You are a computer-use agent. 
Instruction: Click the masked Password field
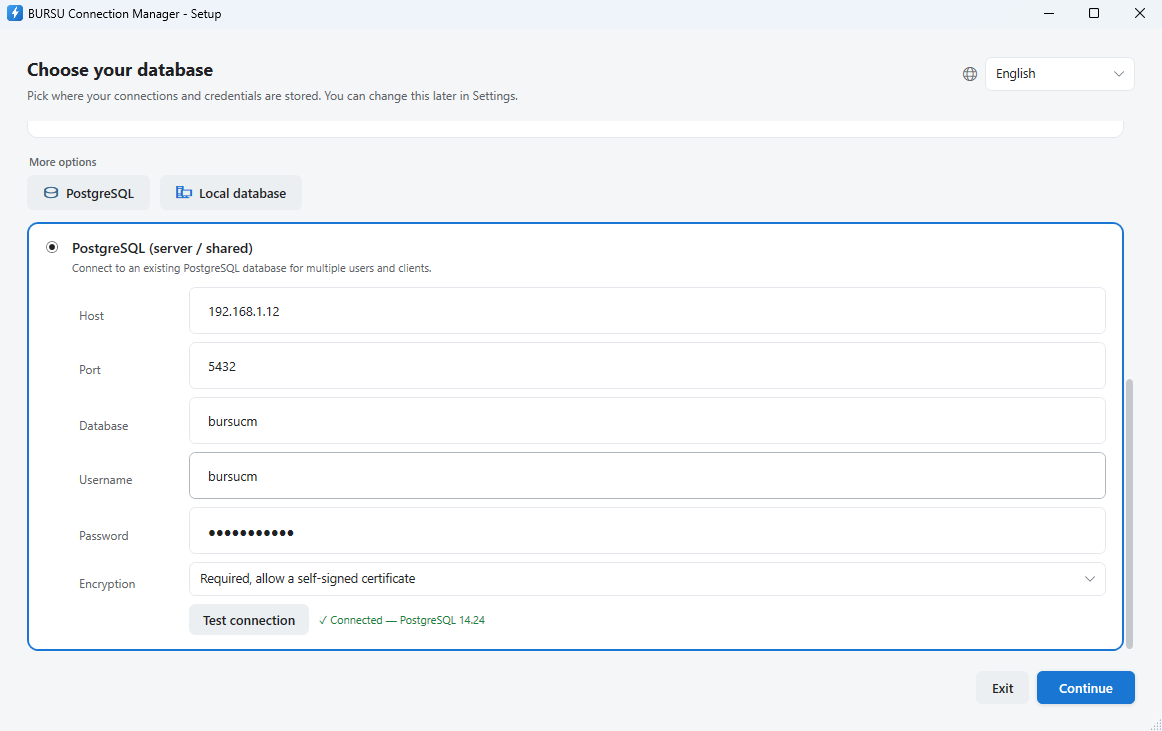click(x=647, y=531)
